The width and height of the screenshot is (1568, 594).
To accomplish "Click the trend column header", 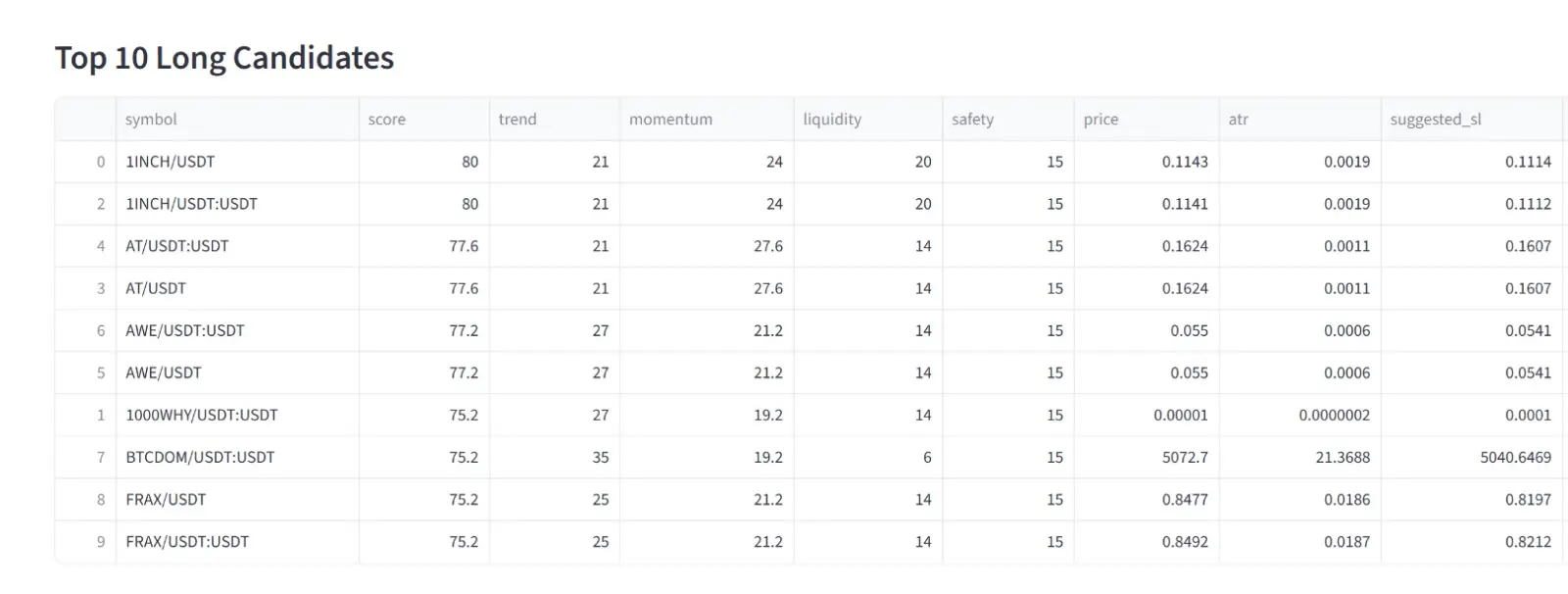I will [x=555, y=120].
